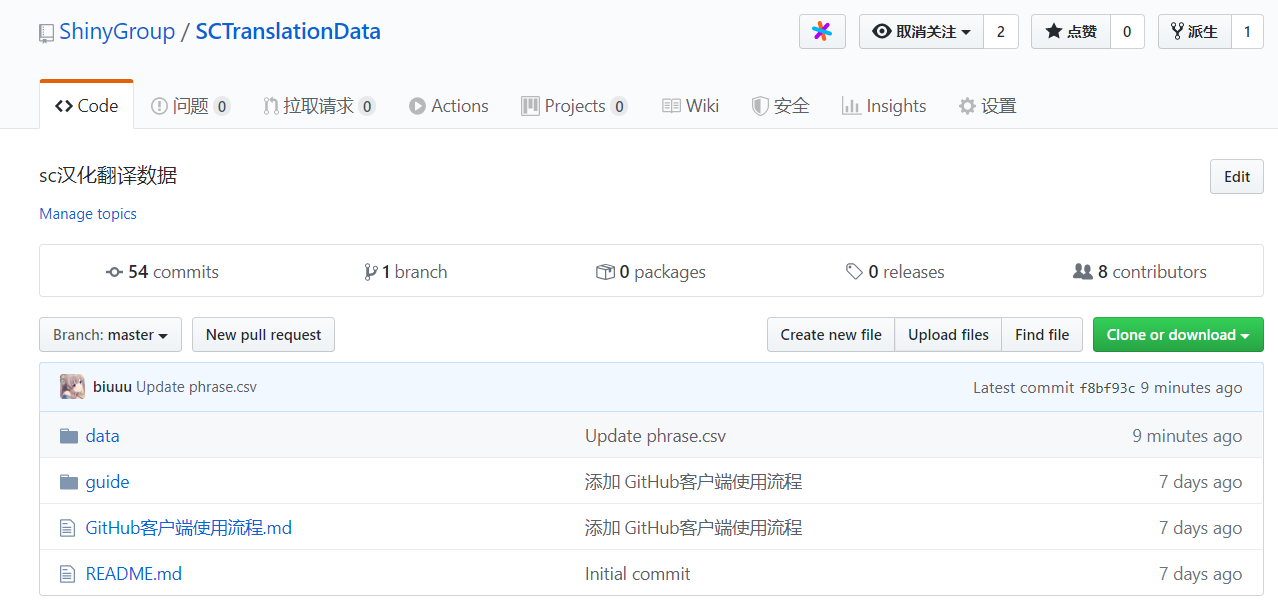
Task: Click the biuuu avatar thumbnail
Action: point(71,387)
